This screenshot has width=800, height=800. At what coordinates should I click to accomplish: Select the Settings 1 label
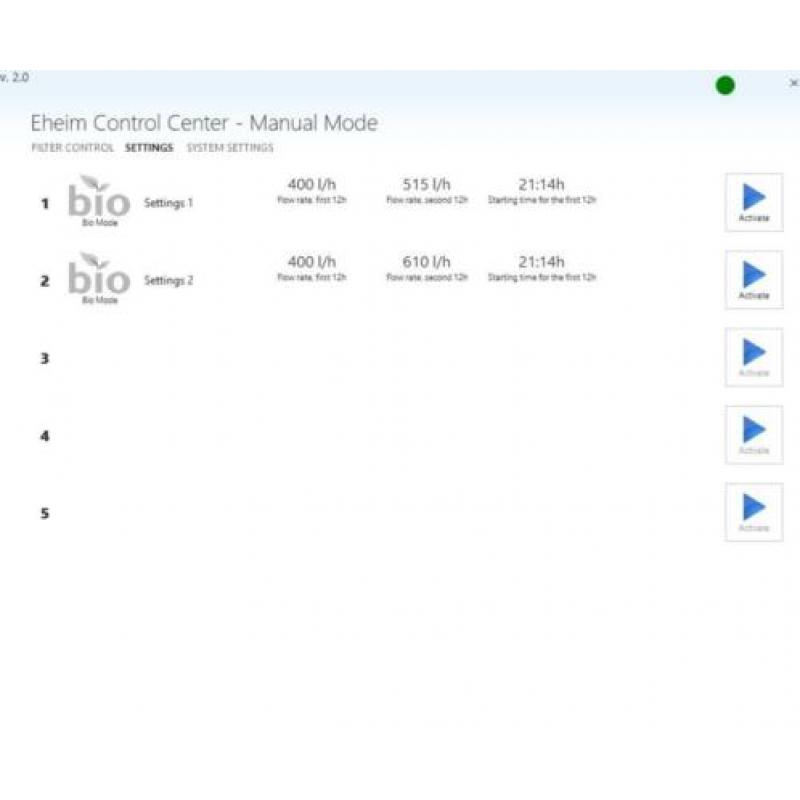(x=168, y=203)
